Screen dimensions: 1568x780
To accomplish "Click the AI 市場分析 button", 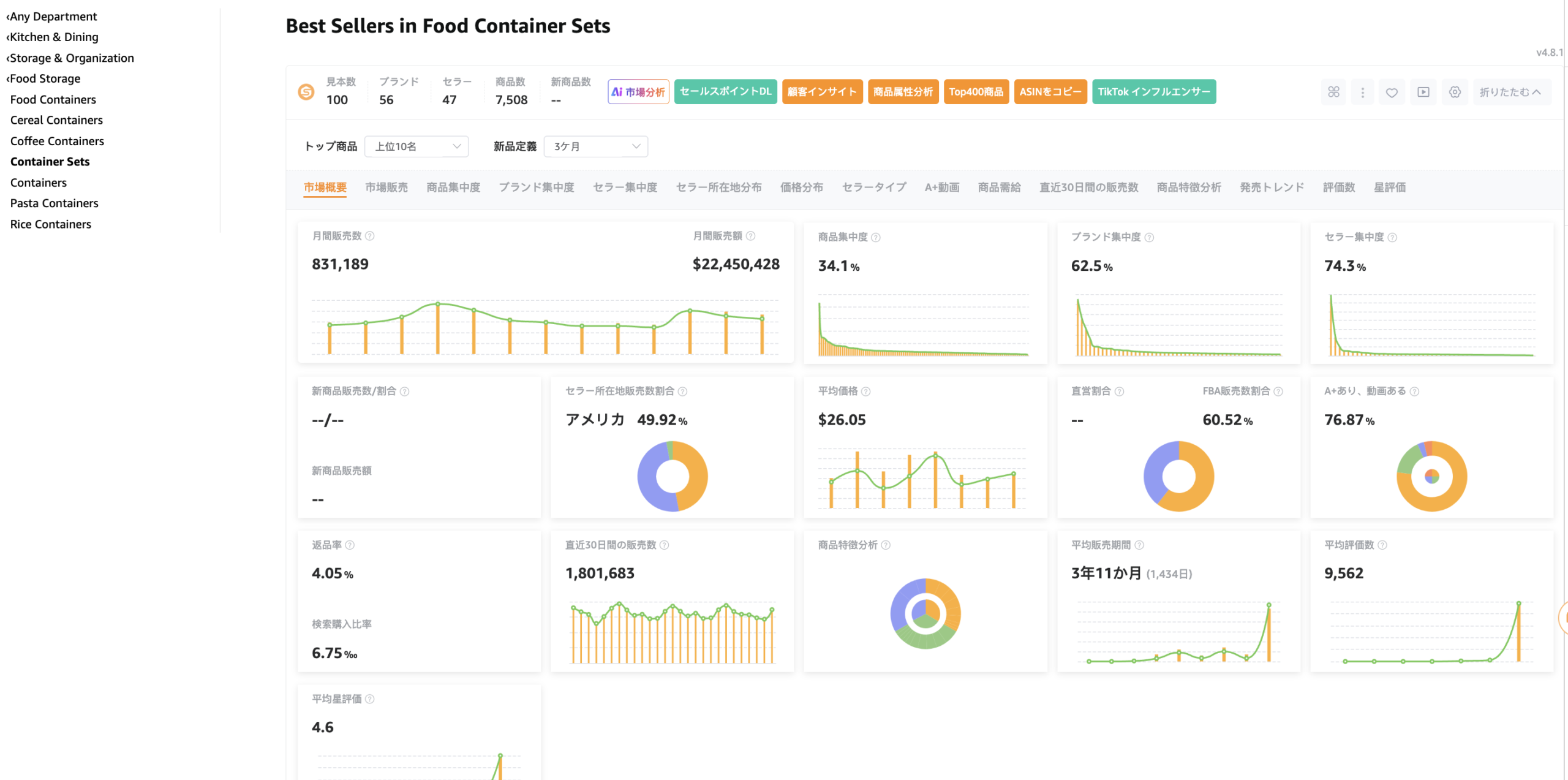I will [x=638, y=92].
